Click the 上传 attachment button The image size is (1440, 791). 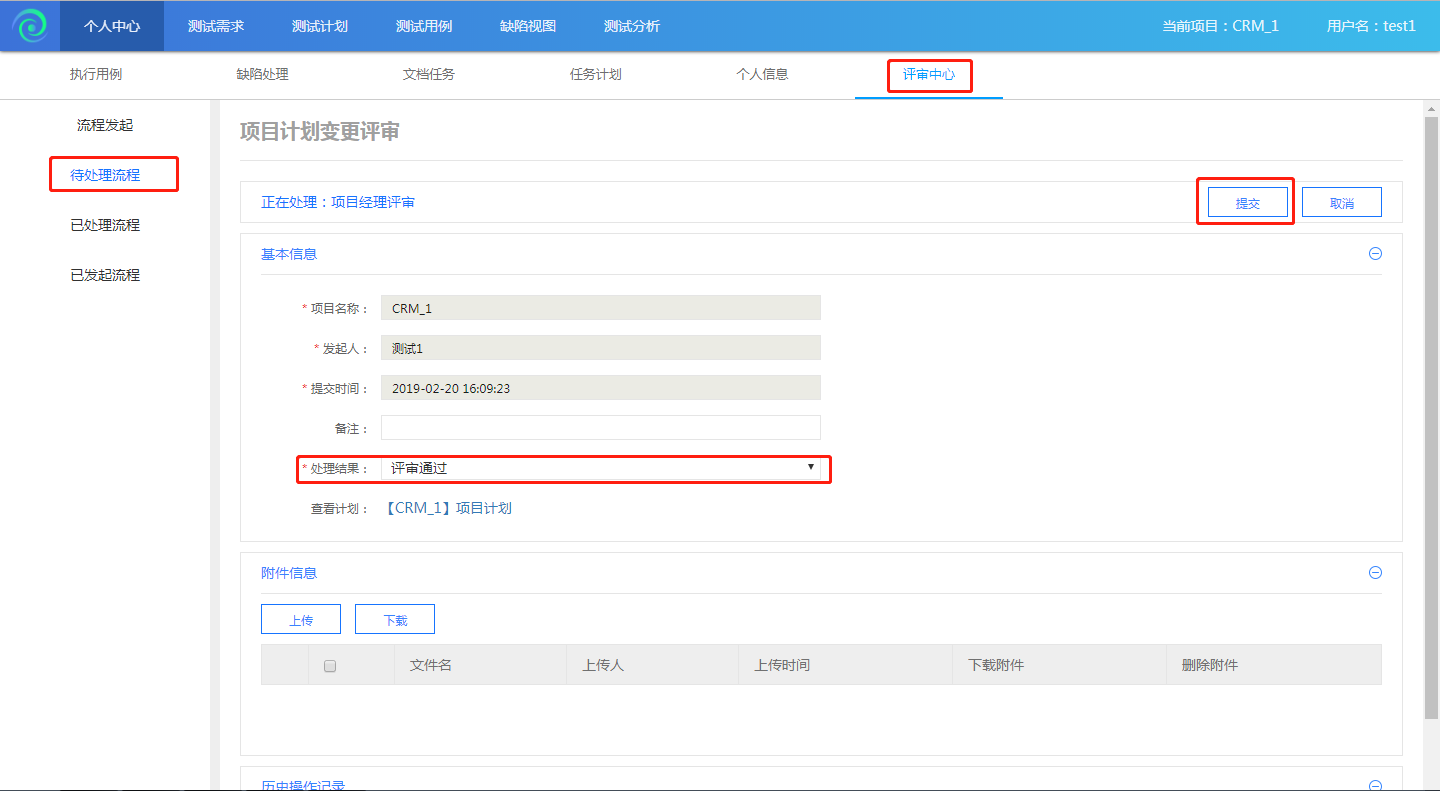[x=301, y=620]
